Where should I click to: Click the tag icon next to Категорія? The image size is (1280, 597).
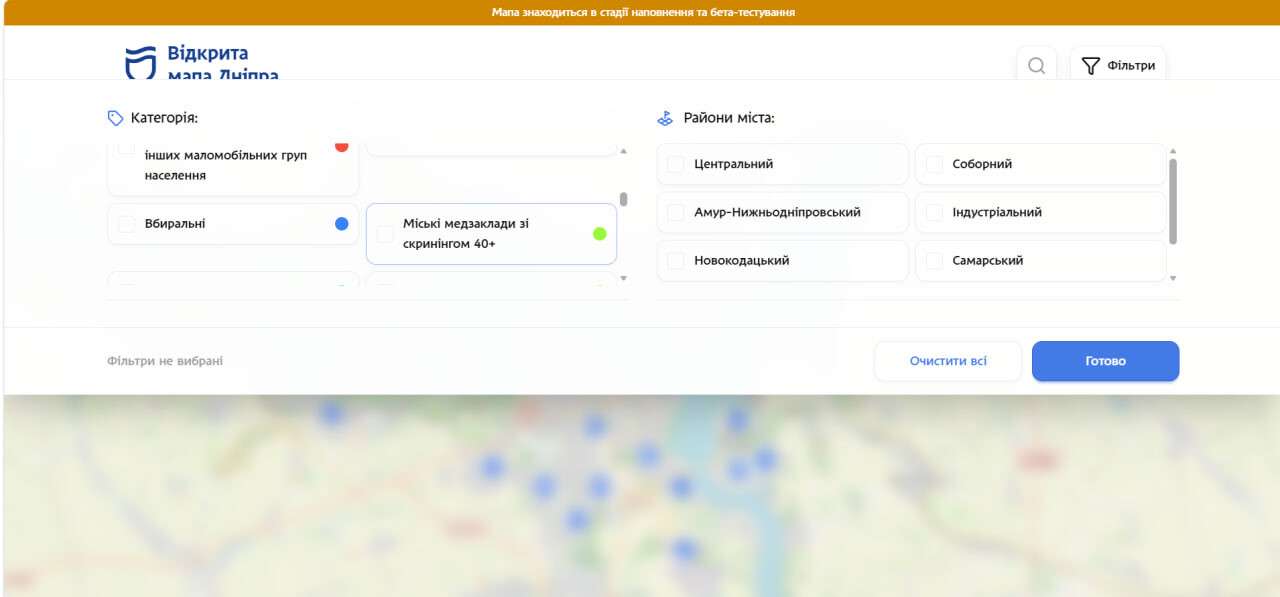click(115, 118)
